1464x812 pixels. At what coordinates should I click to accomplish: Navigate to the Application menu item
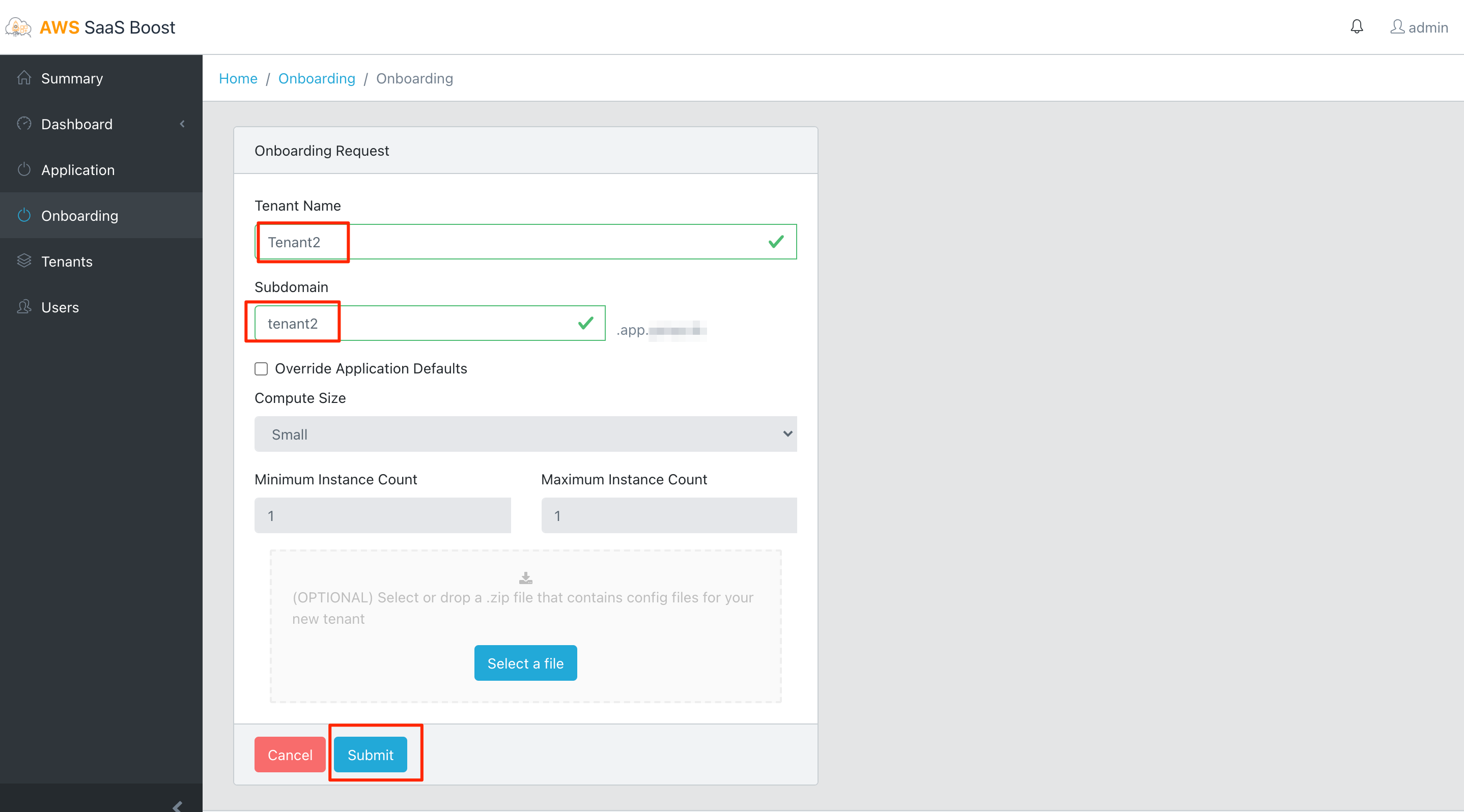(78, 169)
